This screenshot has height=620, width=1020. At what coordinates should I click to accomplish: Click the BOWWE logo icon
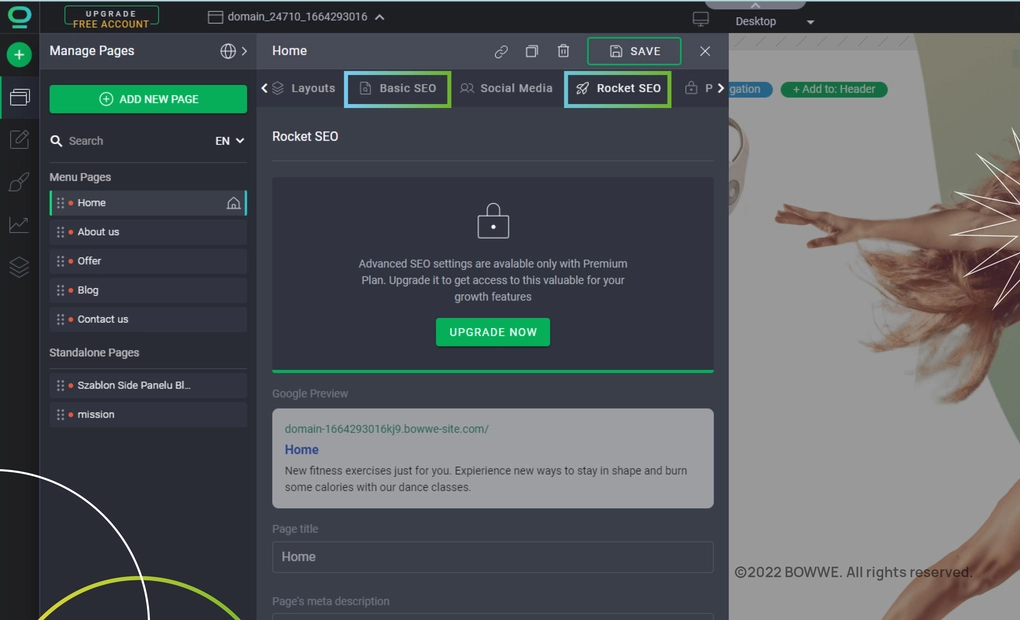19,16
